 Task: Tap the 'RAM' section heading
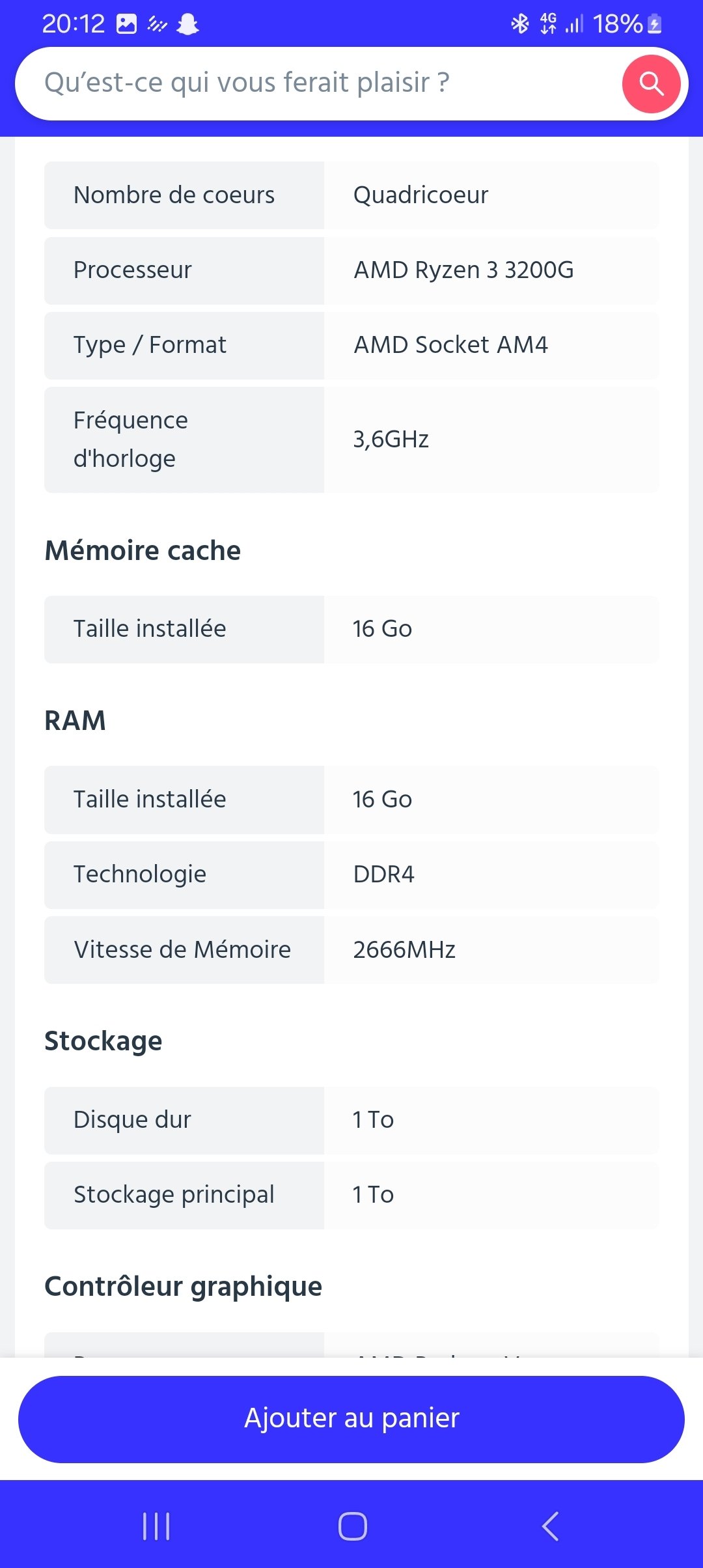click(75, 721)
